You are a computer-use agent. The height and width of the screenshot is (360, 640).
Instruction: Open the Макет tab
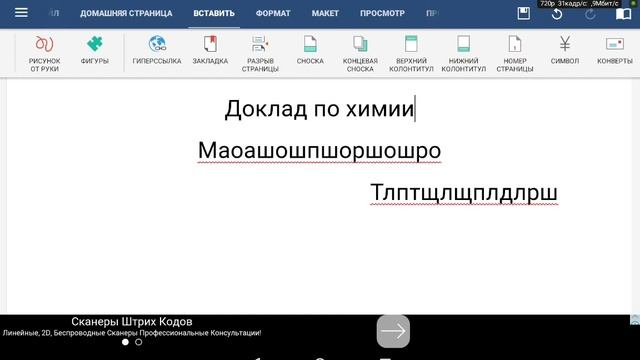pos(325,13)
